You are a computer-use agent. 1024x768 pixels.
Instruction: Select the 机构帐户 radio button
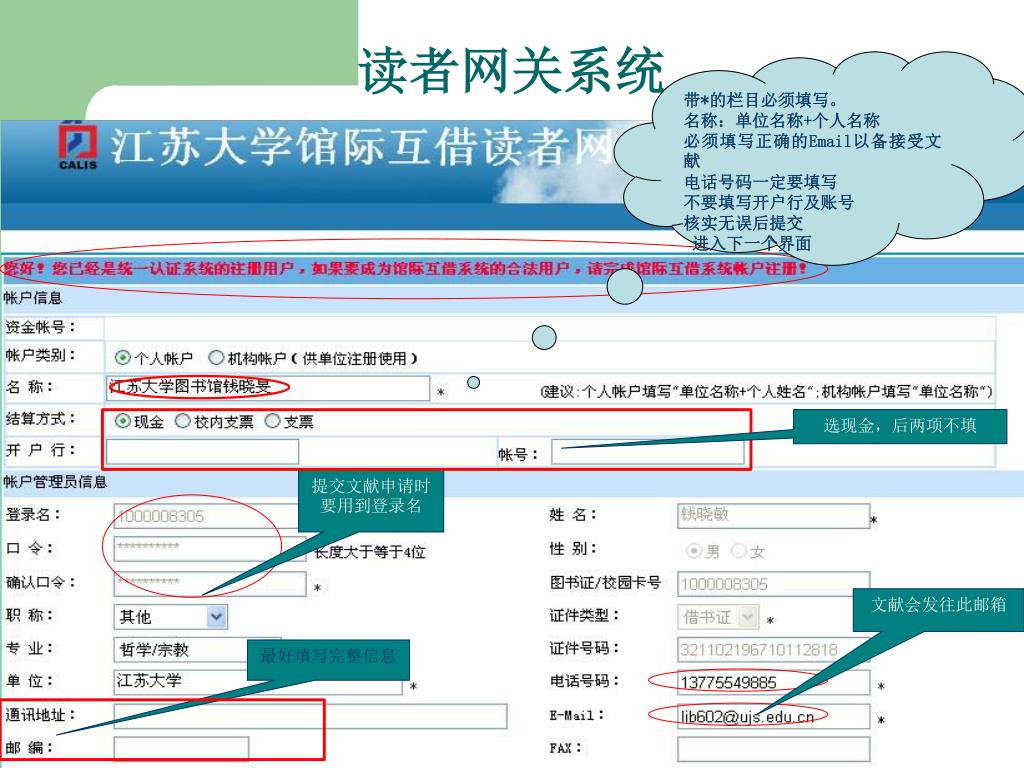click(216, 358)
